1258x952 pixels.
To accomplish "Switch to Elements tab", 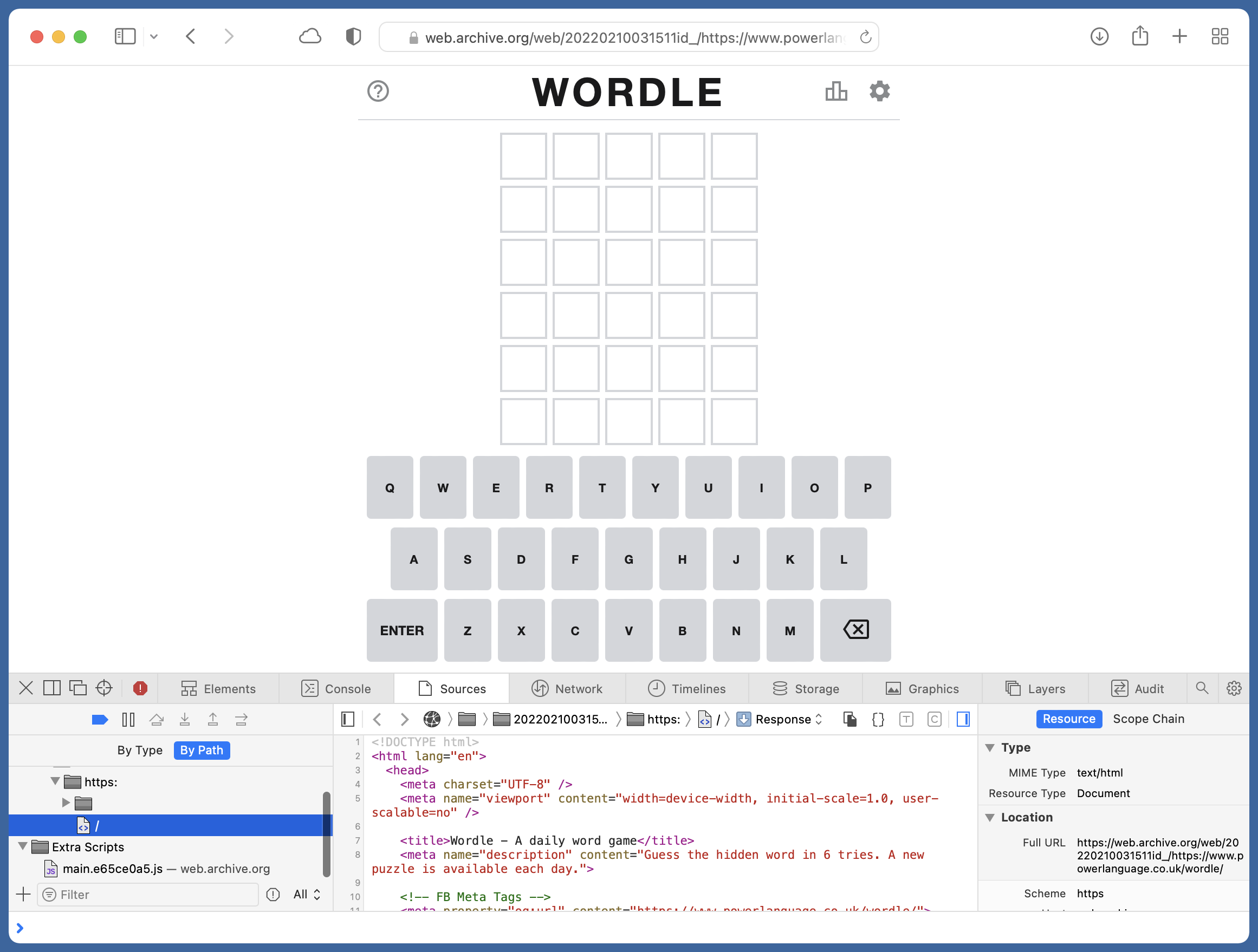I will pos(218,688).
